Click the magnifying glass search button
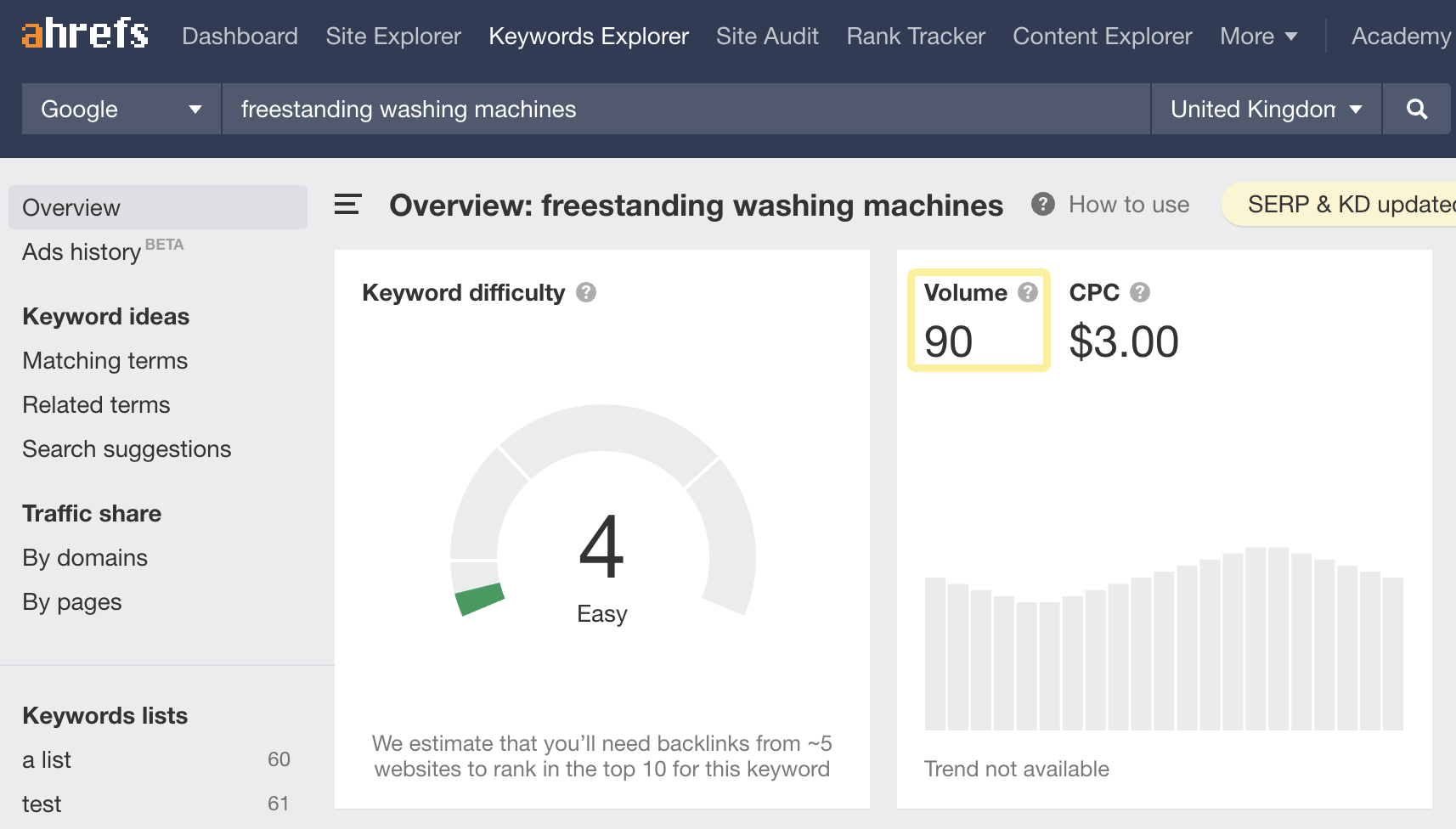The height and width of the screenshot is (829, 1456). (x=1416, y=109)
